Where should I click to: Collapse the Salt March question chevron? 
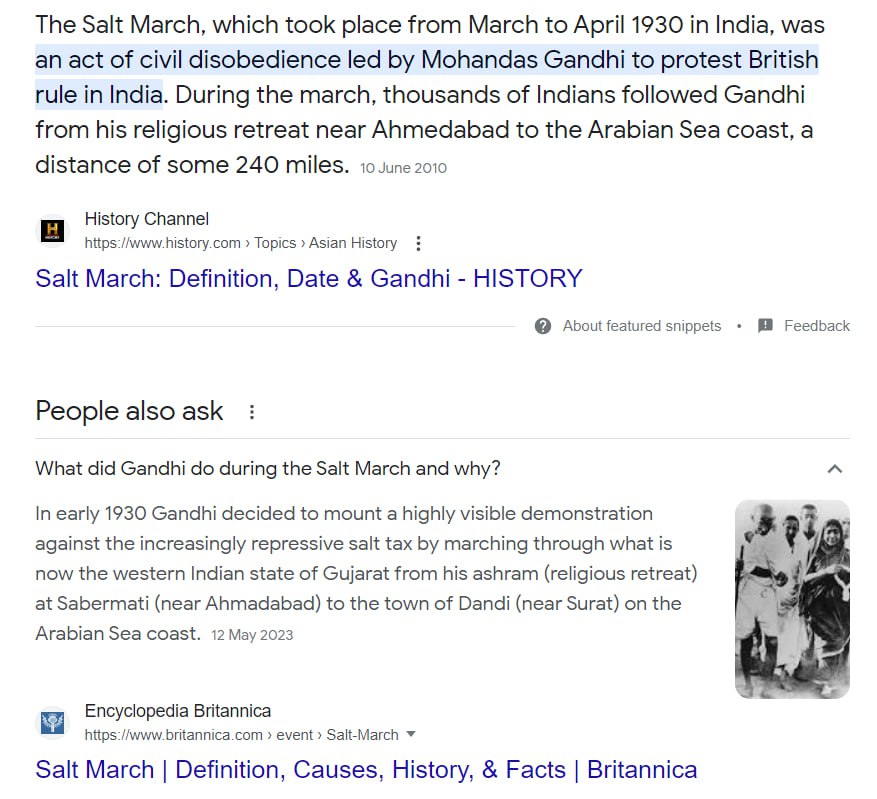coord(835,469)
